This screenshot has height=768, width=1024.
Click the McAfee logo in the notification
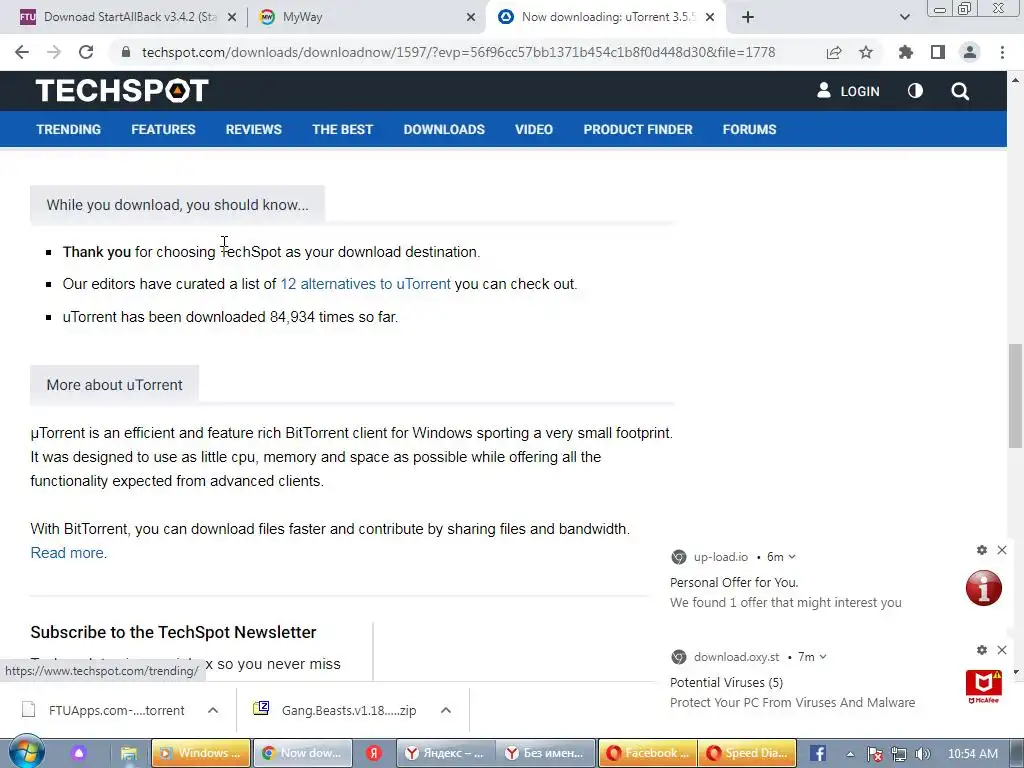point(984,687)
